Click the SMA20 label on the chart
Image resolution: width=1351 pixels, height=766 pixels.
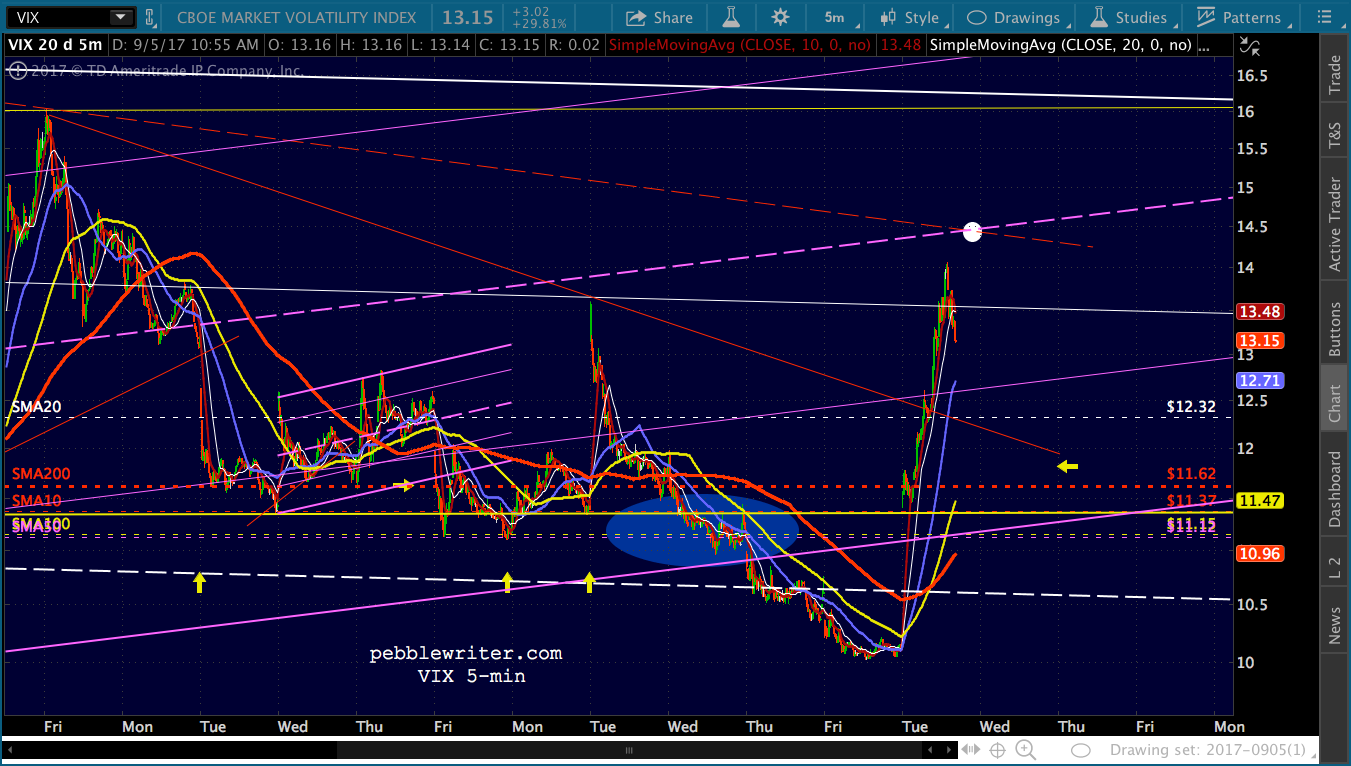tap(37, 407)
